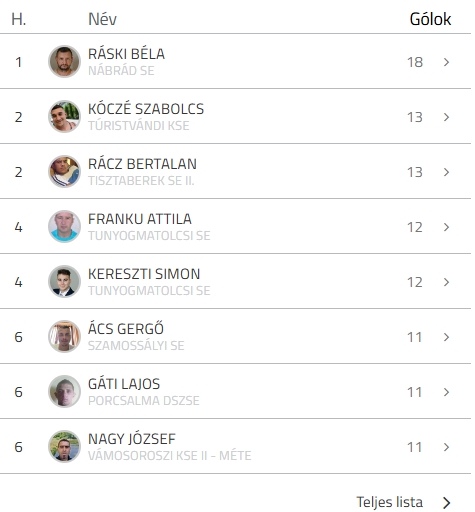Click the arrow icon after Teljes lista

447,502
